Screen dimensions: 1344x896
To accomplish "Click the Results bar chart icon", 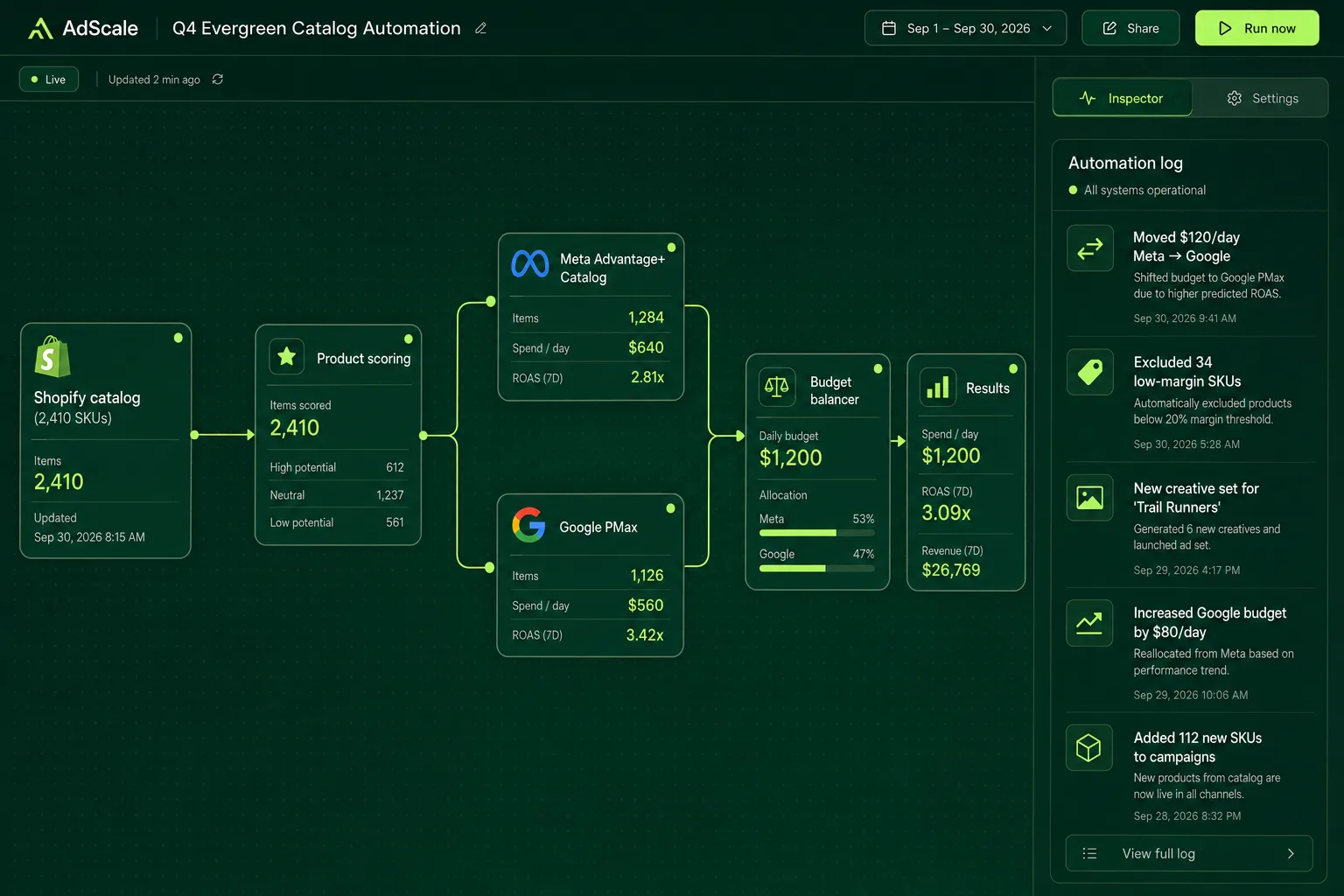I will click(938, 387).
